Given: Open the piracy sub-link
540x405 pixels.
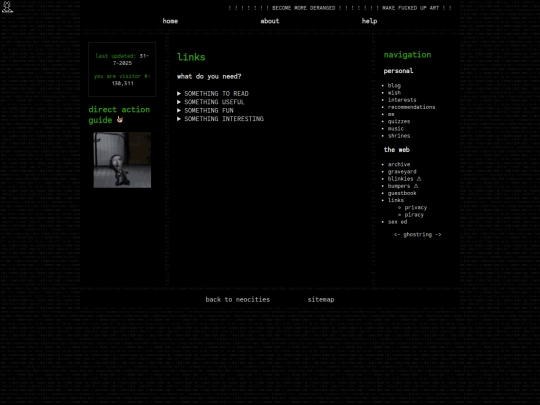Looking at the screenshot, I should pyautogui.click(x=414, y=215).
